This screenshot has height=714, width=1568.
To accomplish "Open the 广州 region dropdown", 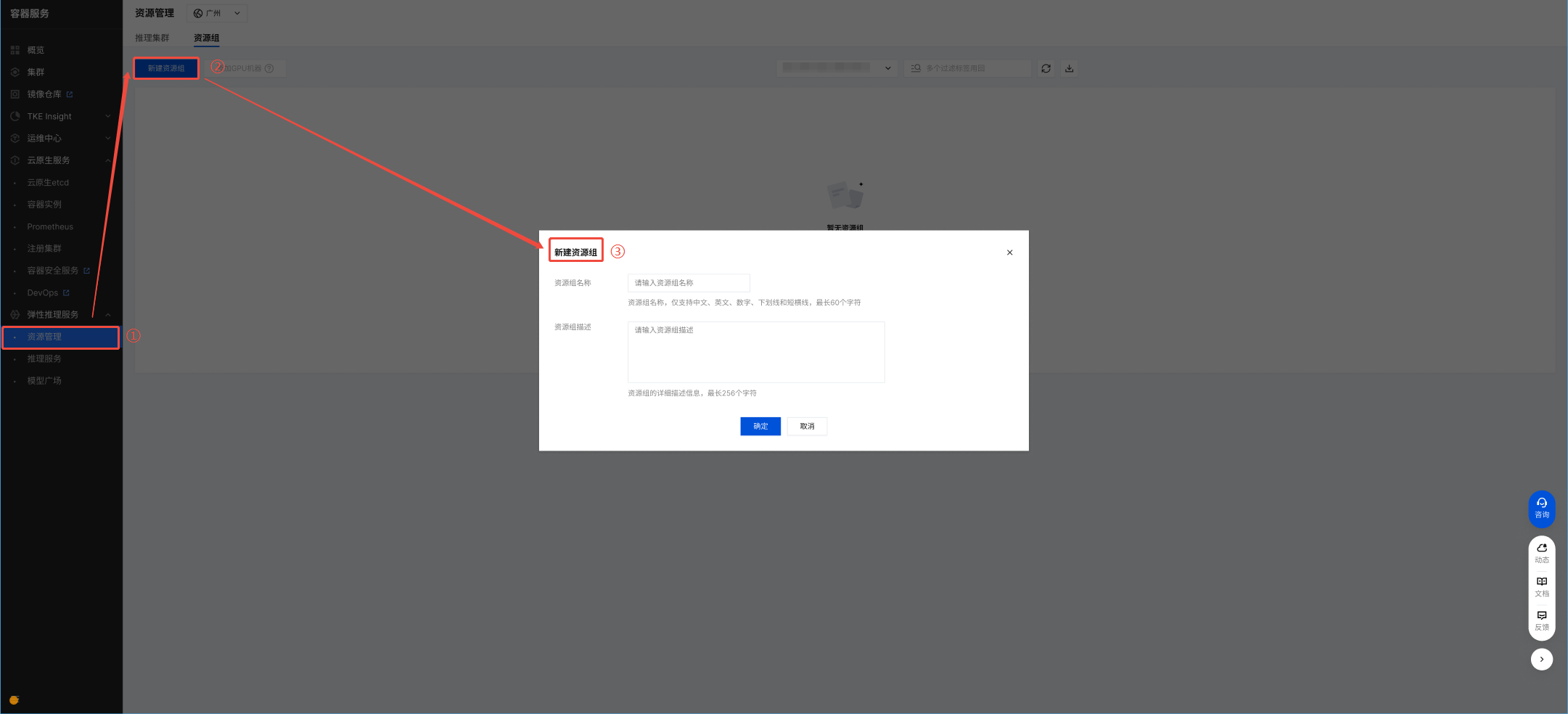I will click(x=217, y=13).
